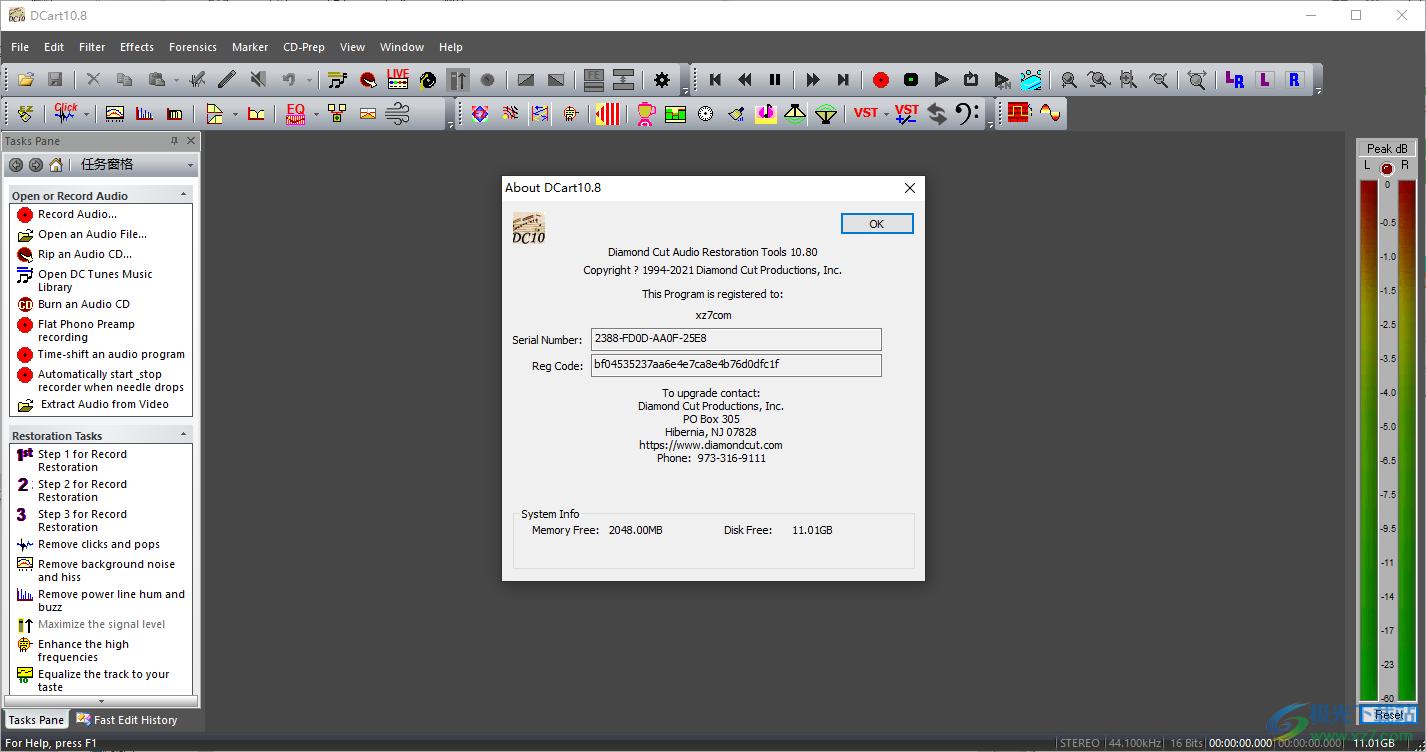1426x752 pixels.
Task: Expand the 任务窗格 dropdown arrow
Action: (190, 165)
